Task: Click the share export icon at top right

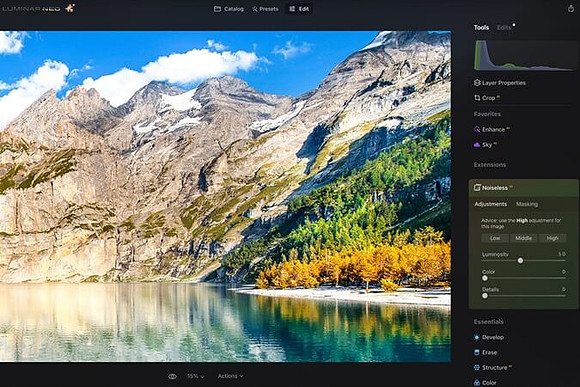Action: 571,9
